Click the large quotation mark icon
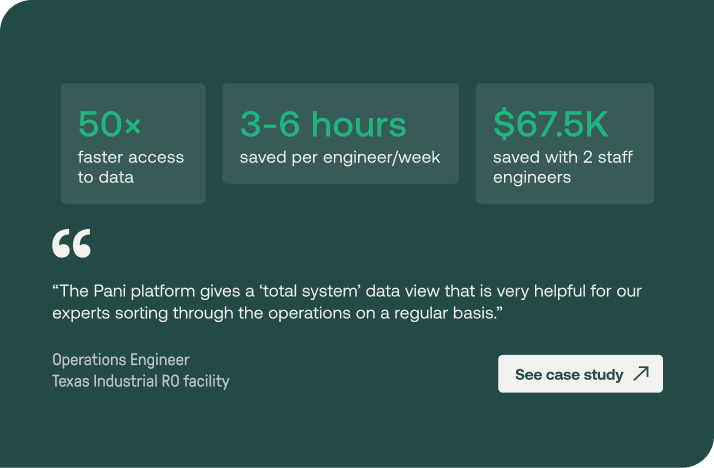714x468 pixels. [71, 243]
